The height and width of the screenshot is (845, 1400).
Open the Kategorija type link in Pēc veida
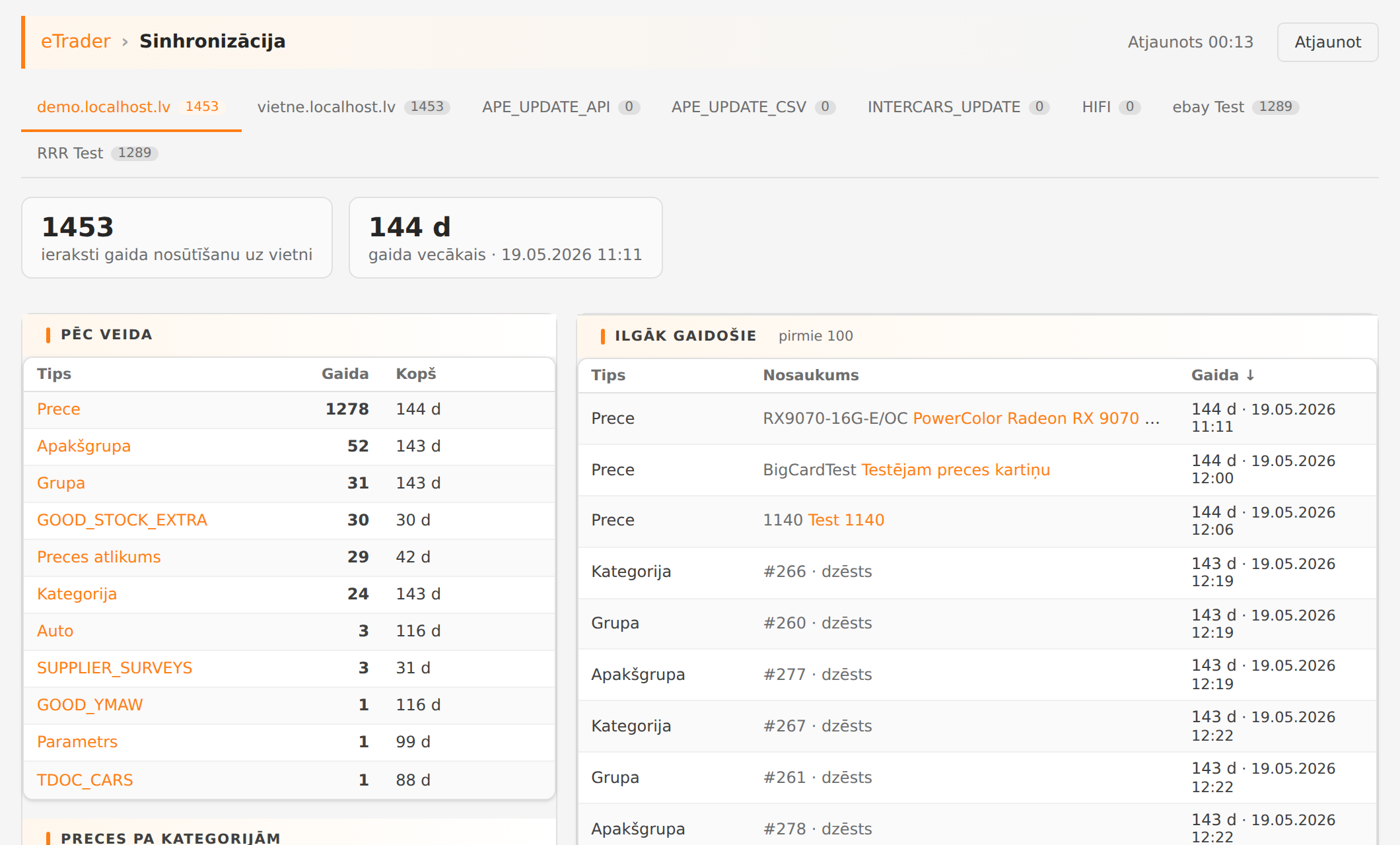point(77,594)
